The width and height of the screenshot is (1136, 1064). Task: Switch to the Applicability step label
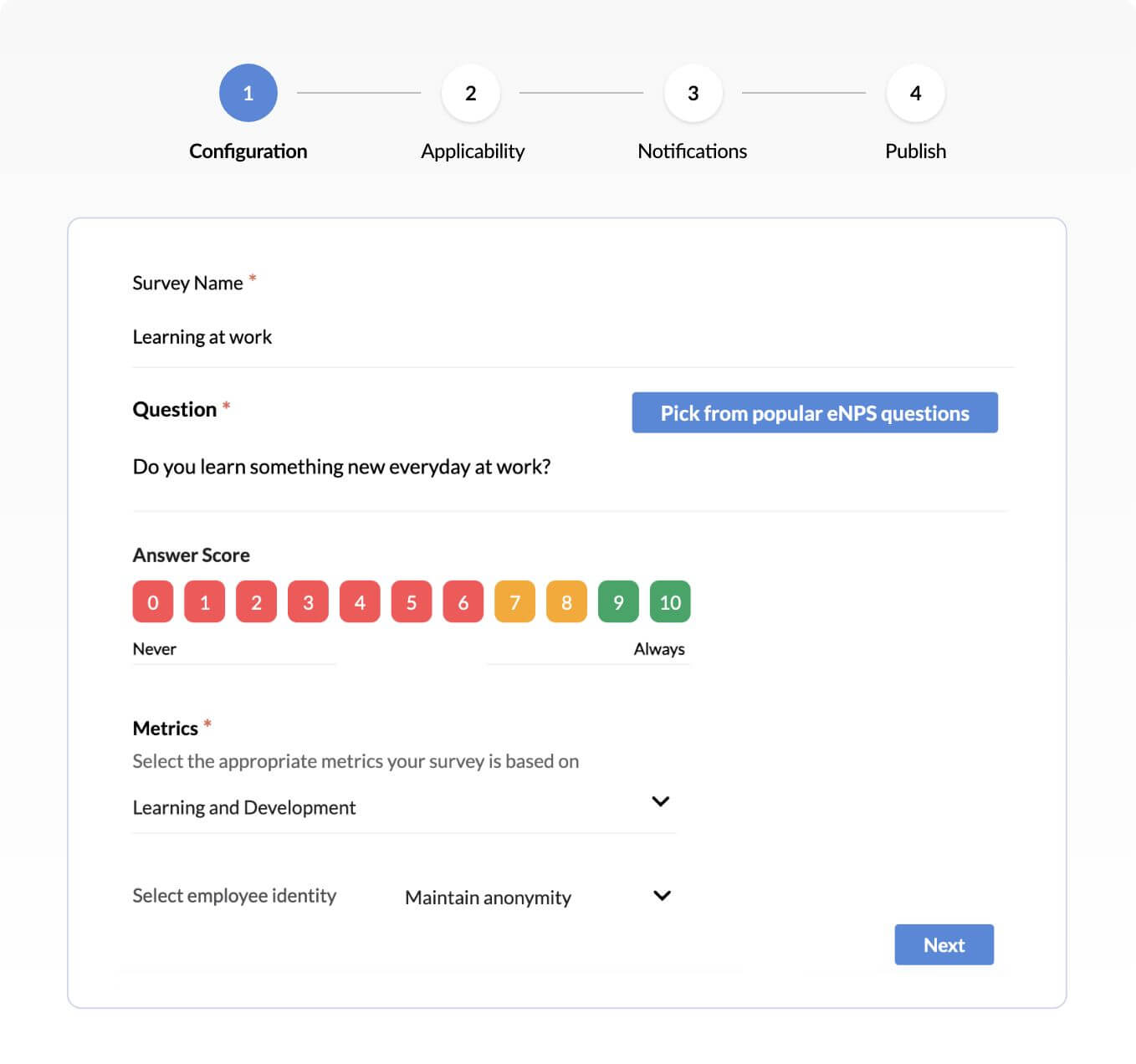(473, 151)
